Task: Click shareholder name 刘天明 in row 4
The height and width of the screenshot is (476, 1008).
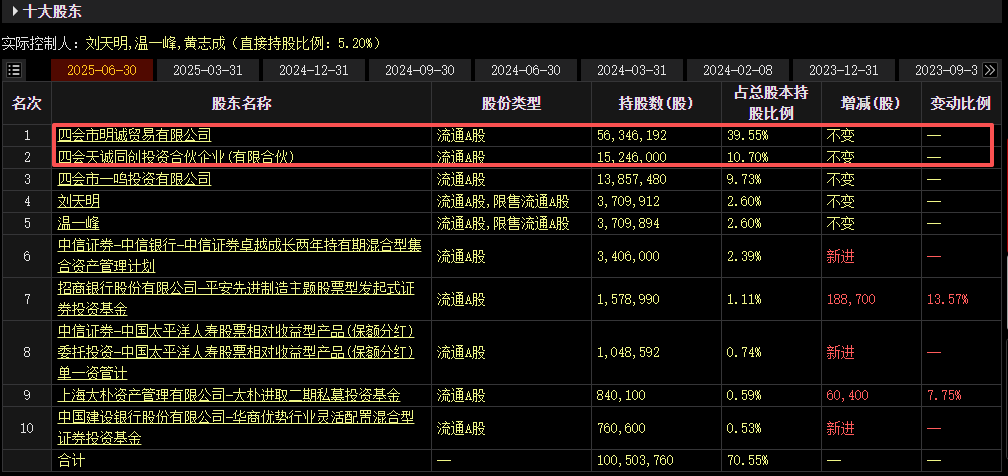Action: (x=78, y=201)
